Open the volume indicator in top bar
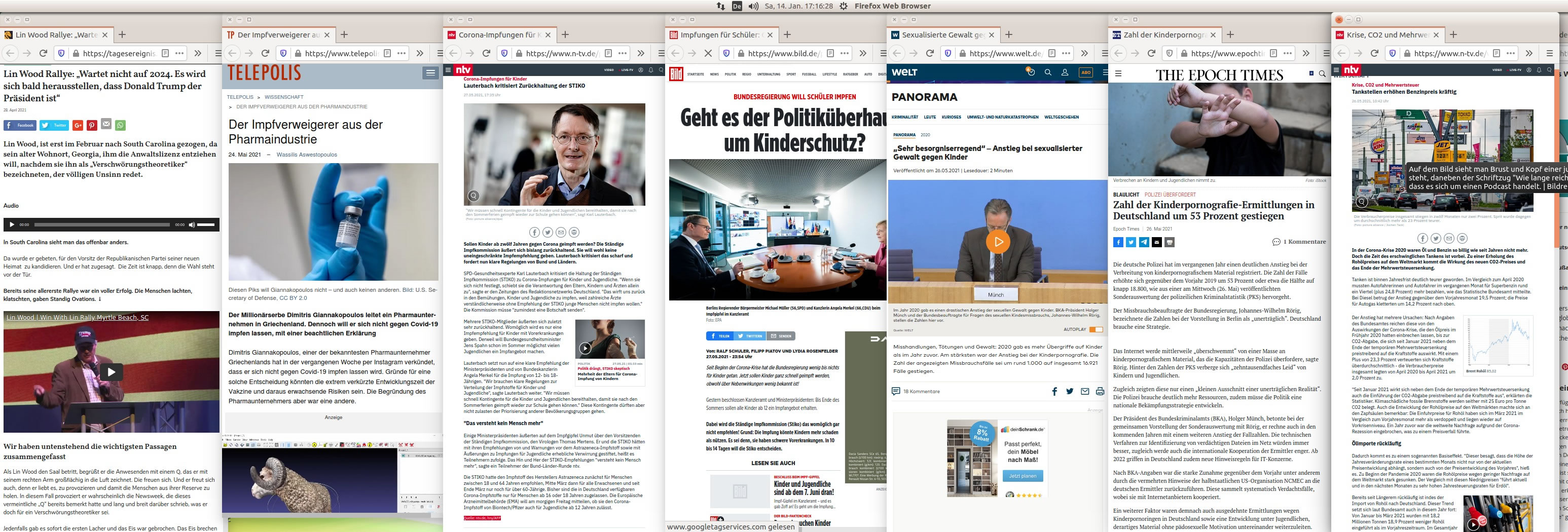 pos(753,6)
